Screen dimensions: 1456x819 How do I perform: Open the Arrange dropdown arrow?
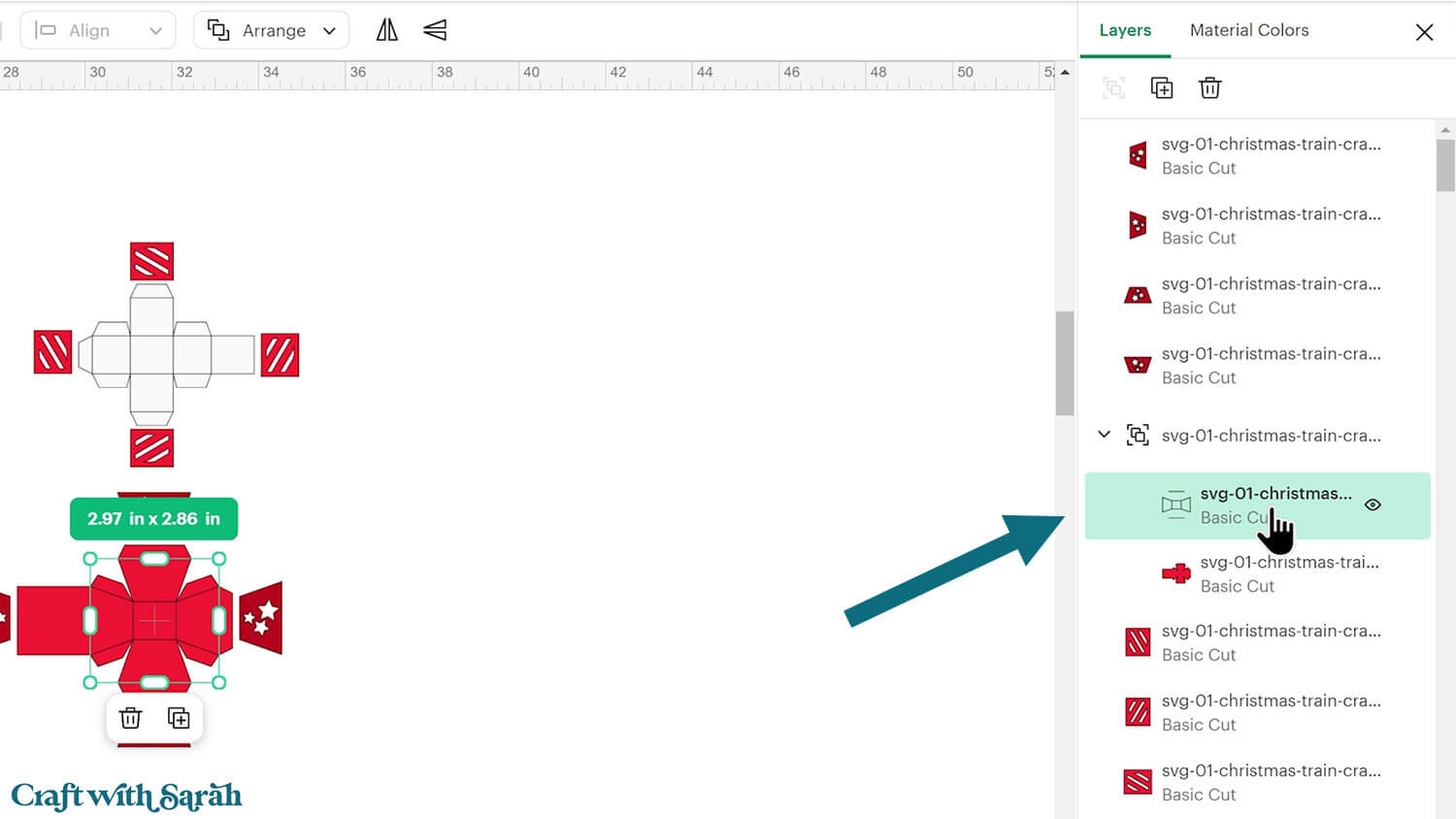tap(329, 31)
